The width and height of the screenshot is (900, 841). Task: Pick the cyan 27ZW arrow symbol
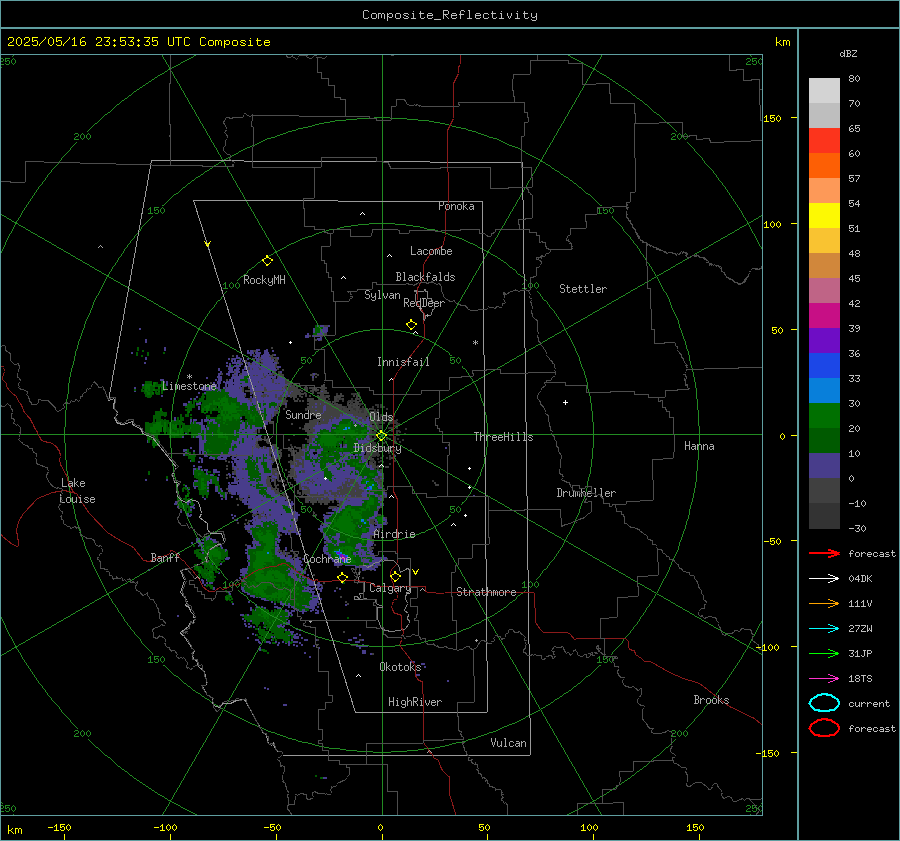[x=824, y=629]
